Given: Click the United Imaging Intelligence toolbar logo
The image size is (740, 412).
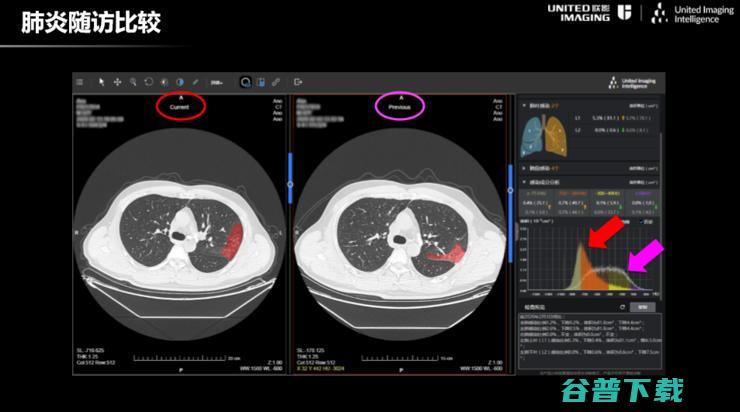Looking at the screenshot, I should tap(632, 83).
